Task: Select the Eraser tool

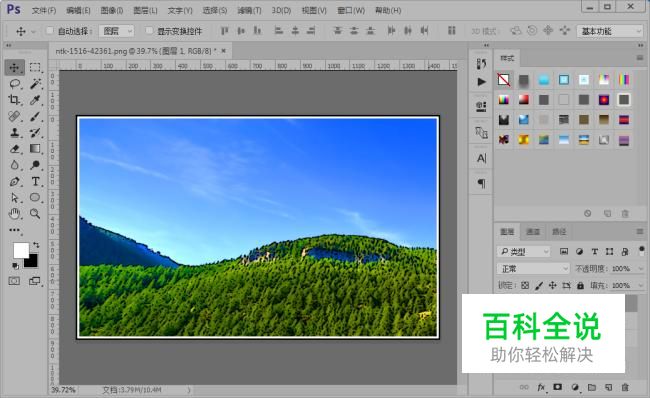Action: (15, 149)
